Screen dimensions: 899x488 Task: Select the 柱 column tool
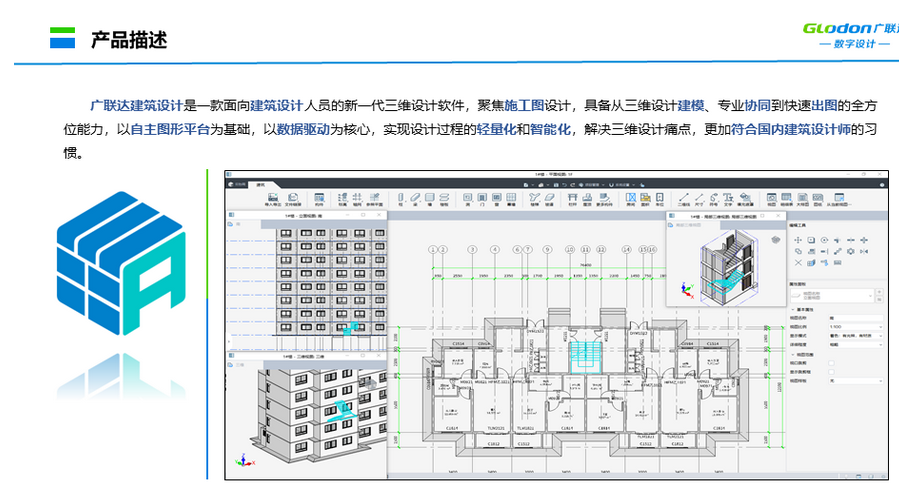pos(400,200)
